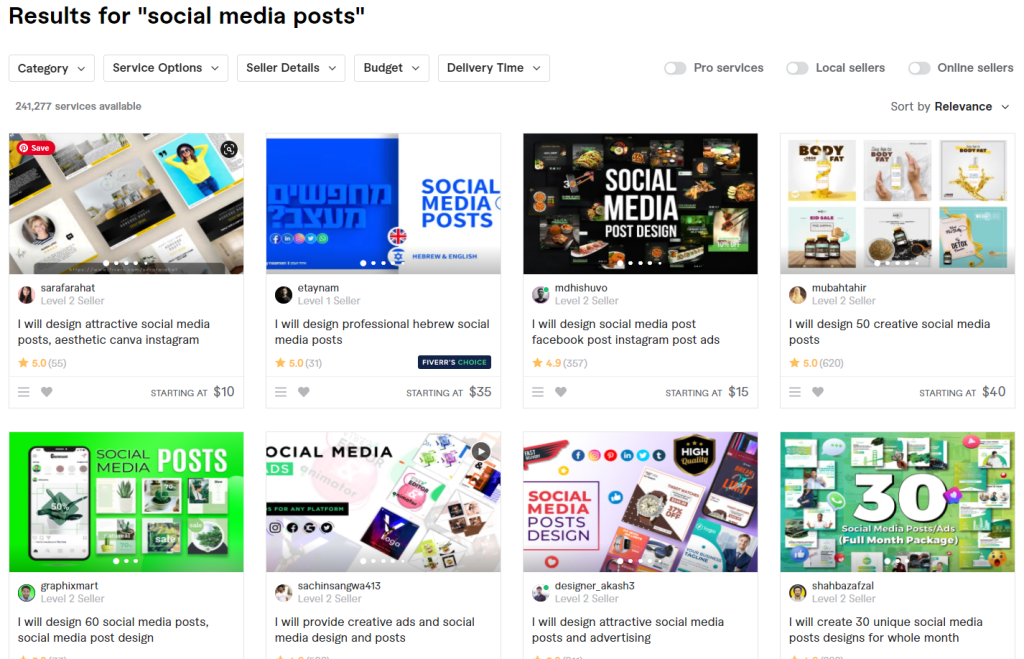
Task: Click Pinterest Save button on first thumbnail
Action: 35,148
